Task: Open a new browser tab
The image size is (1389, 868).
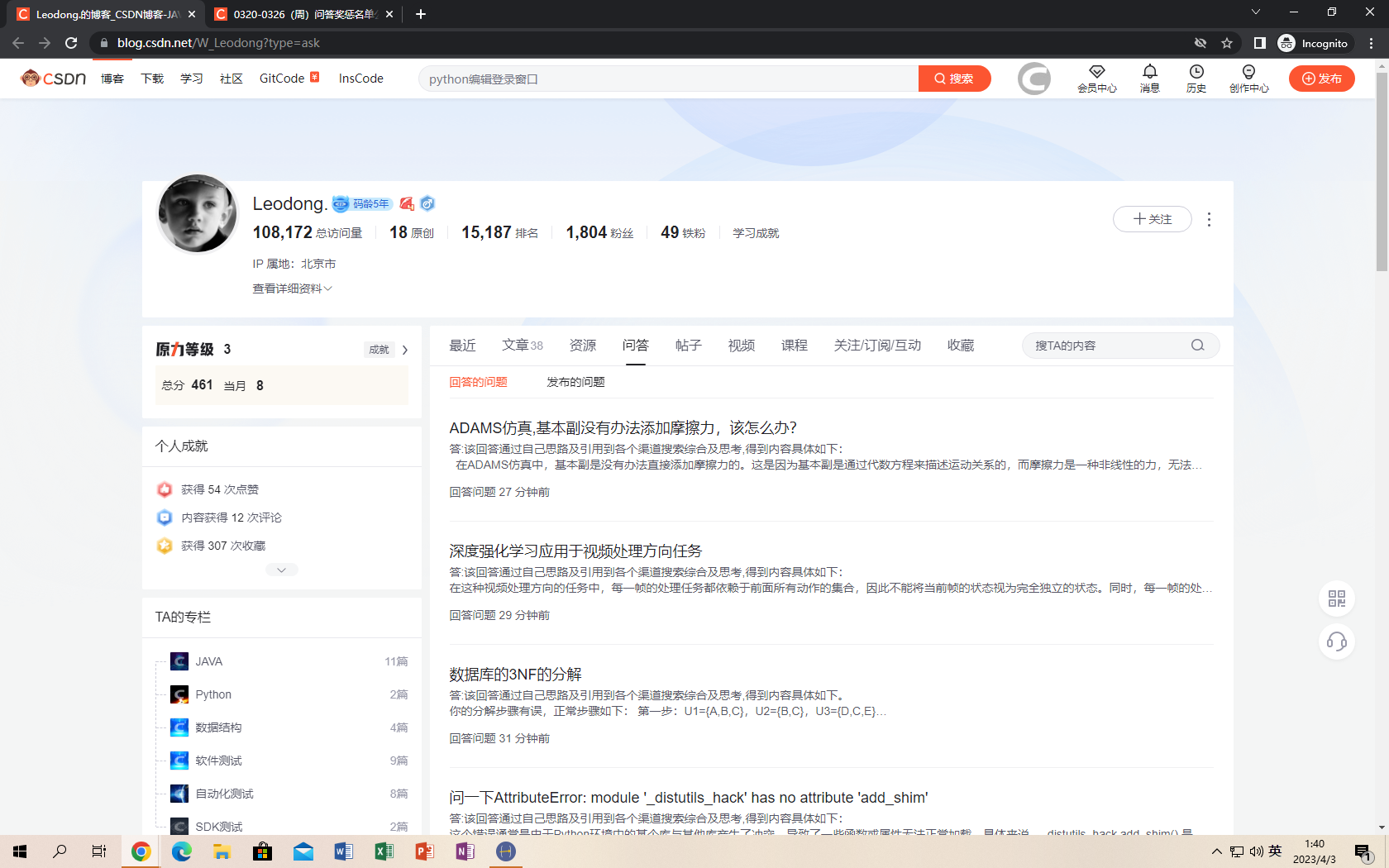Action: (x=421, y=14)
